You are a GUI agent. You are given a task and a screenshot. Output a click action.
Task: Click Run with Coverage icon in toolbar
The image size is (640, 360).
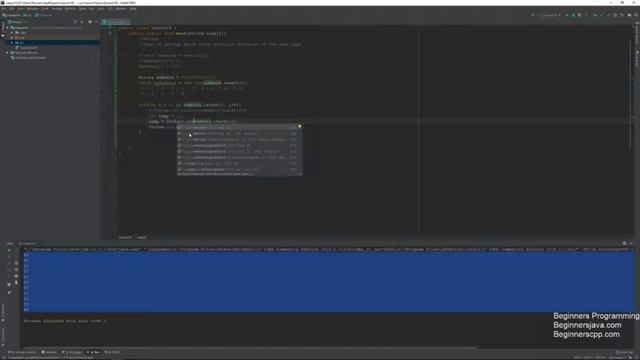(x=579, y=15)
